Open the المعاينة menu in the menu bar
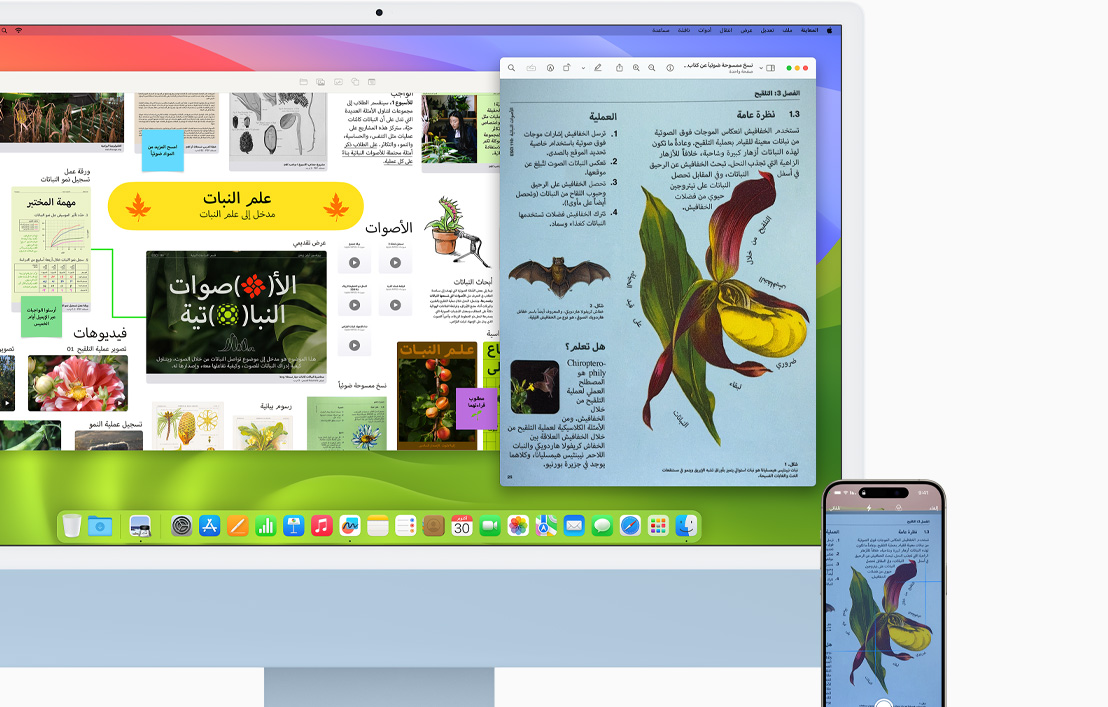Image resolution: width=1108 pixels, height=707 pixels. pyautogui.click(x=810, y=30)
